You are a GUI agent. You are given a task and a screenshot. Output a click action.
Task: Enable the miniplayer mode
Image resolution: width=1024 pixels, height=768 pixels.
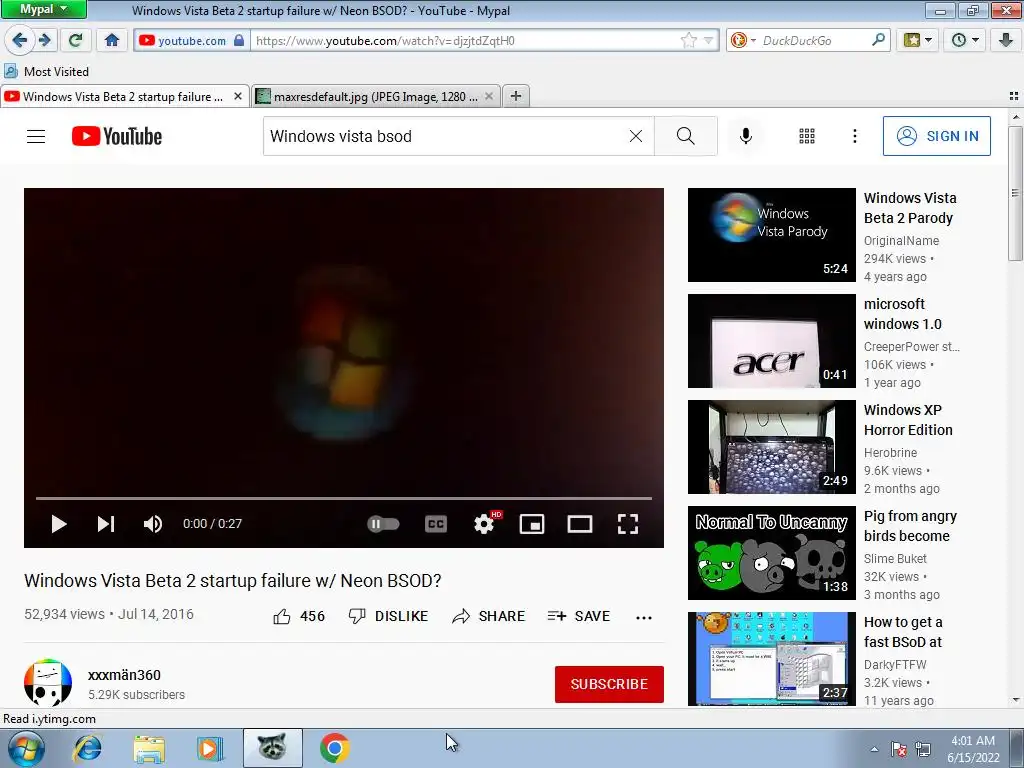point(532,524)
